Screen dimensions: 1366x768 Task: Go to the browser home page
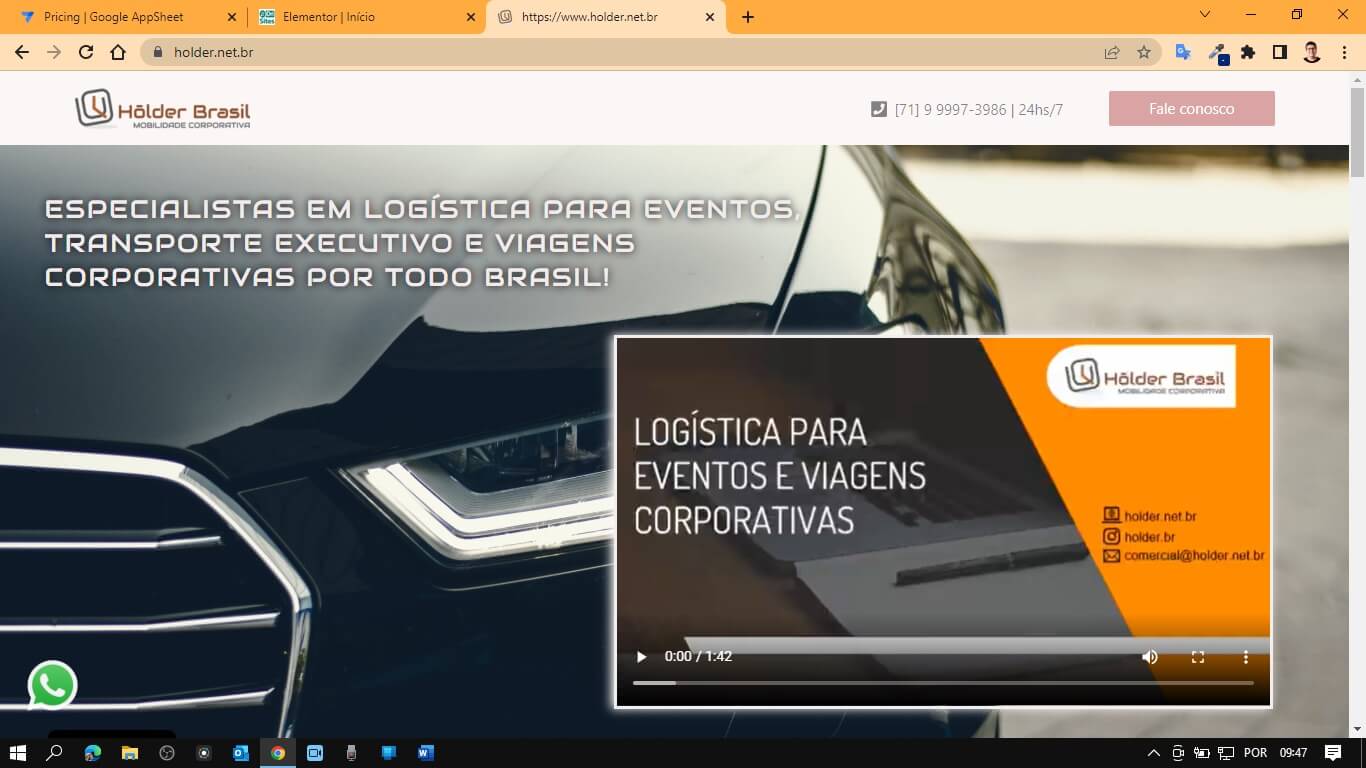click(x=118, y=52)
